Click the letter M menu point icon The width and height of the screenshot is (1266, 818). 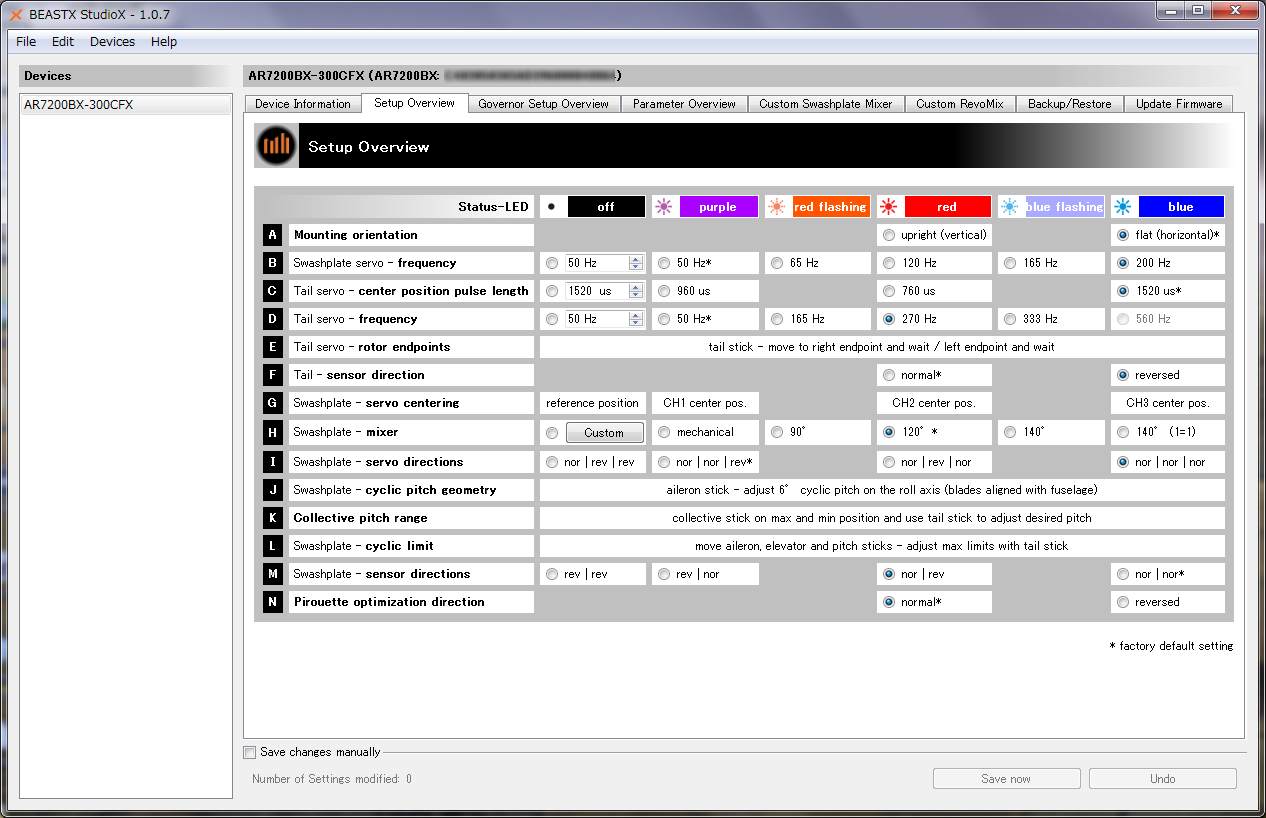(x=273, y=574)
